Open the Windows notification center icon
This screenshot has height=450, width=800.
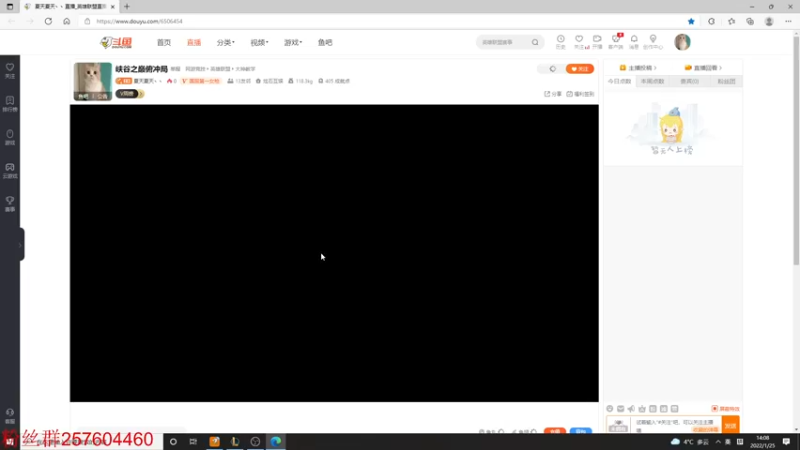pos(786,441)
